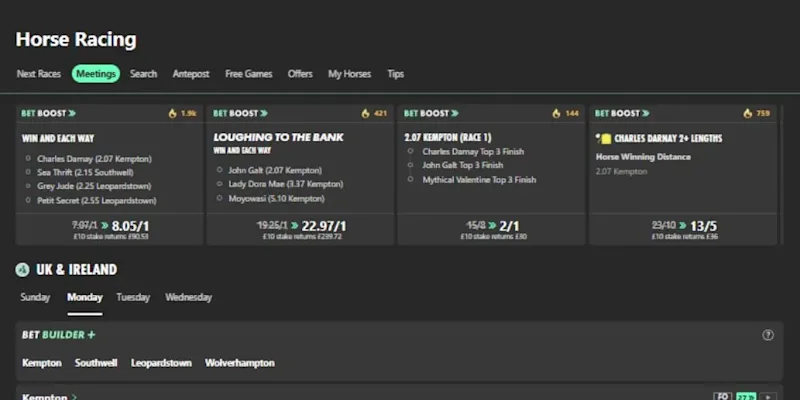Click Horse Winning Distance label

643,157
